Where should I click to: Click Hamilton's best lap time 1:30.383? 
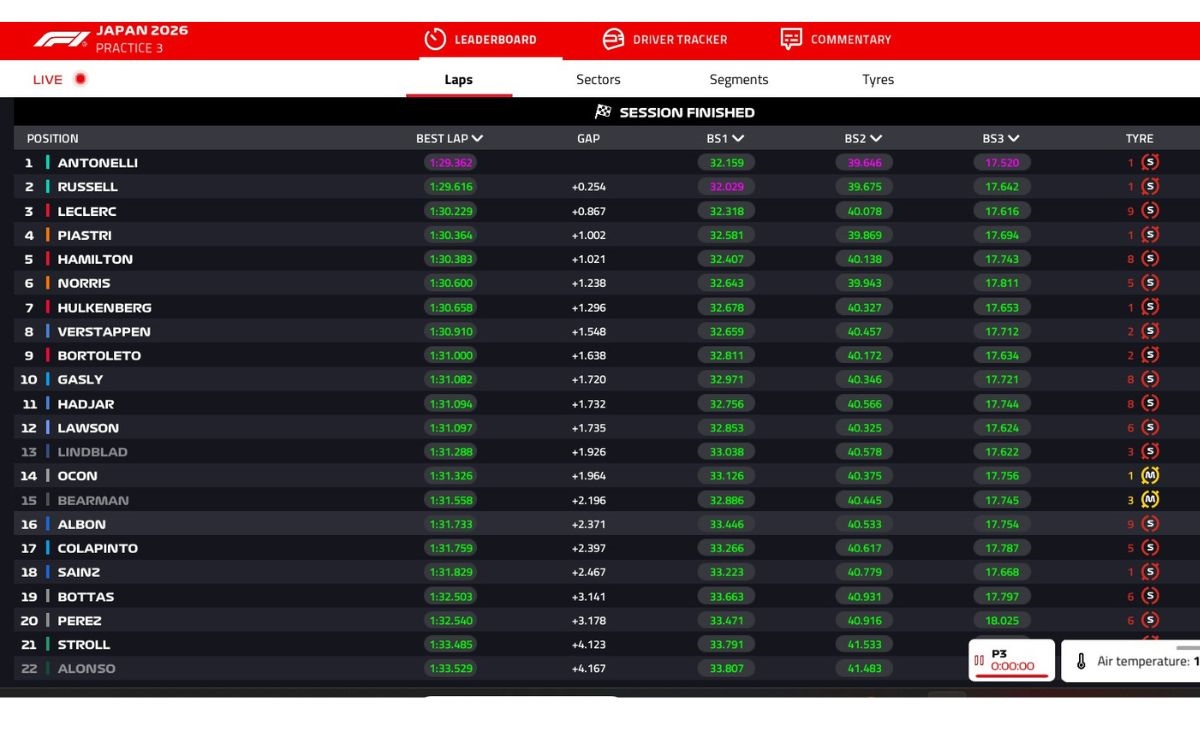pos(449,259)
